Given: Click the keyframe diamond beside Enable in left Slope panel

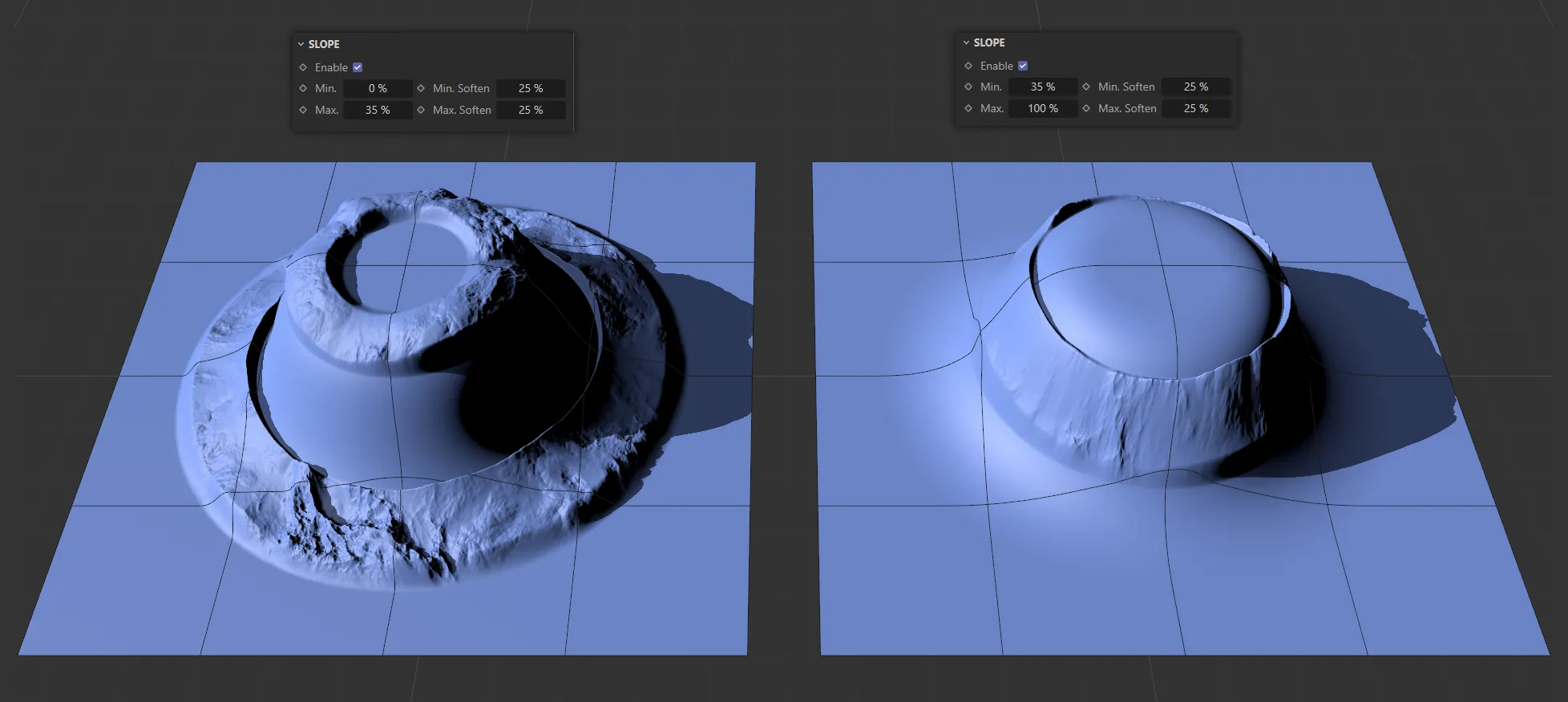Looking at the screenshot, I should tap(303, 67).
